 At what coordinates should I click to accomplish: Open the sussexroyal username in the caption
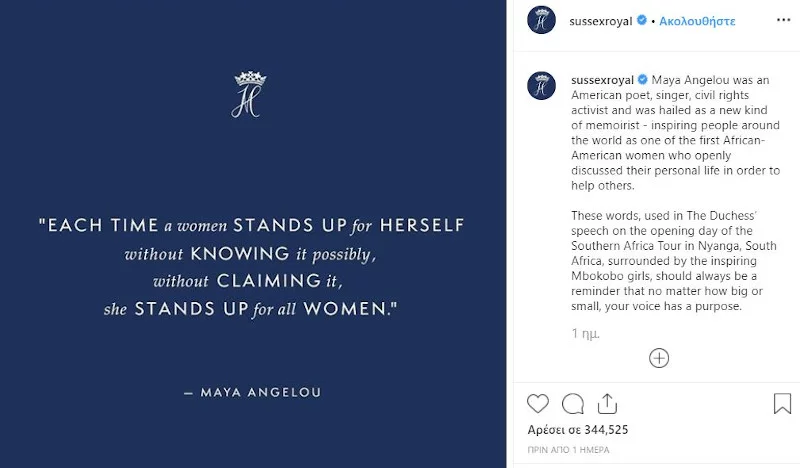601,79
